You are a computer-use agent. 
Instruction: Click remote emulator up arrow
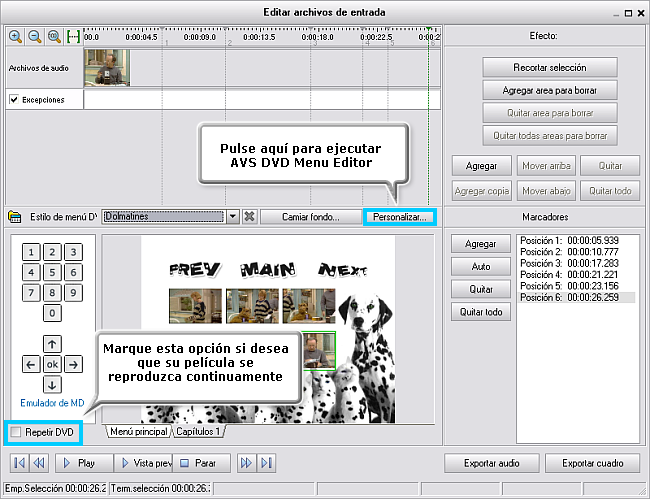click(52, 344)
